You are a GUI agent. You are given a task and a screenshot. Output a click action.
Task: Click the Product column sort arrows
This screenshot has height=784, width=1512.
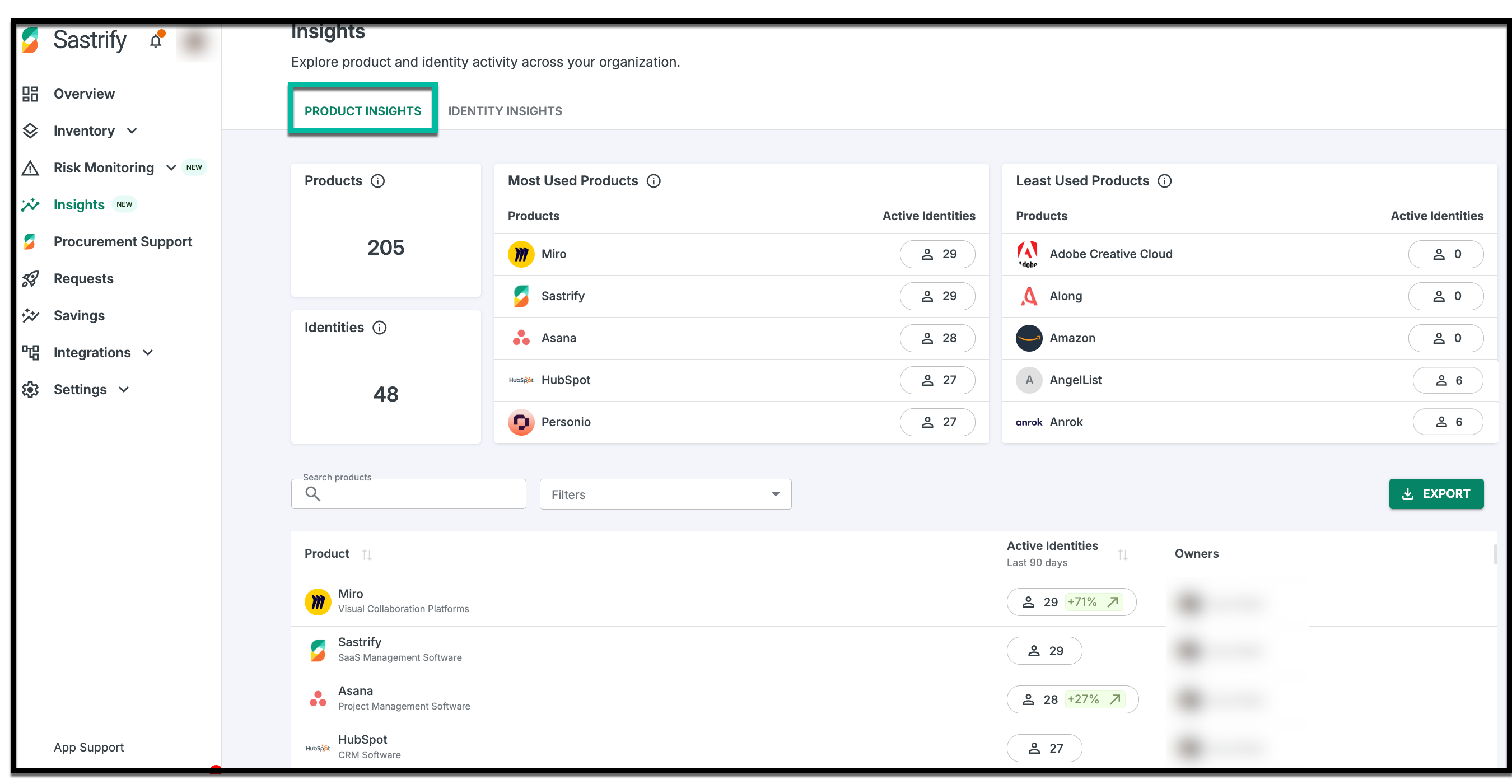pos(367,554)
